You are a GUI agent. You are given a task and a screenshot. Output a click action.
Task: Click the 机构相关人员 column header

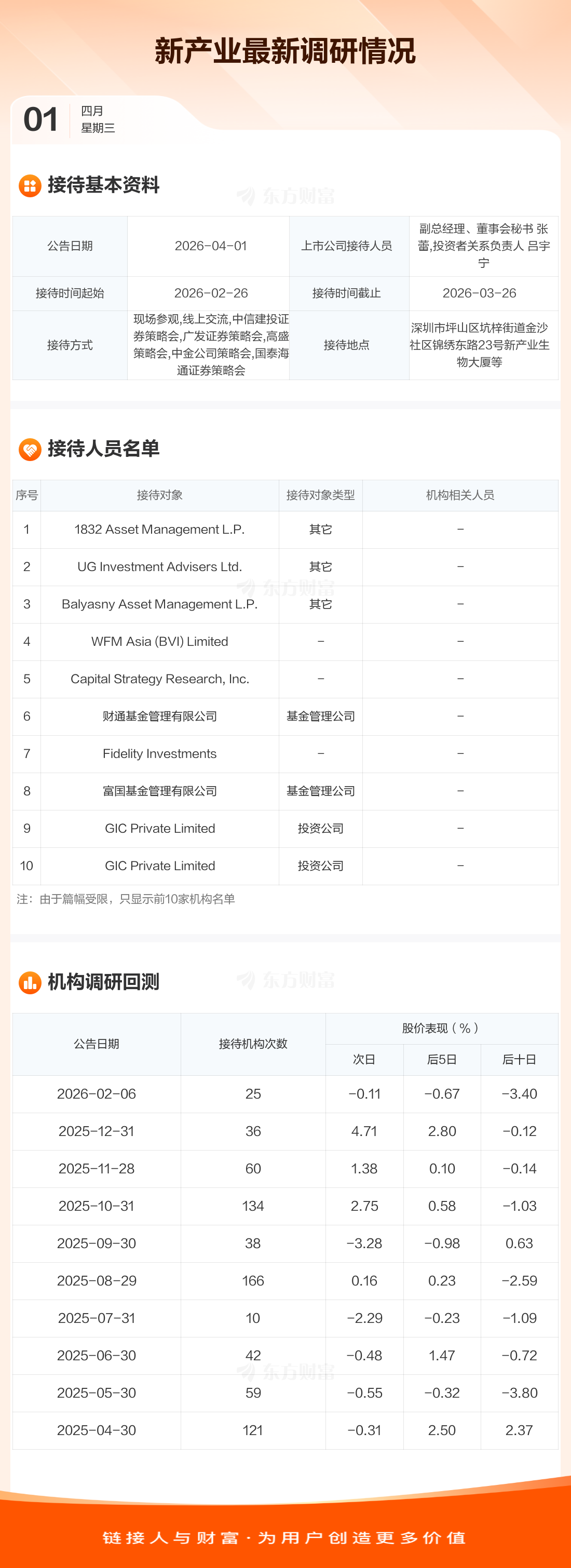click(460, 495)
